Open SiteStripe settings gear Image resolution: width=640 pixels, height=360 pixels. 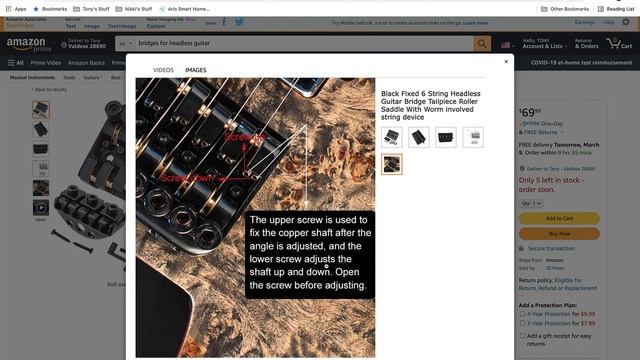coord(626,22)
